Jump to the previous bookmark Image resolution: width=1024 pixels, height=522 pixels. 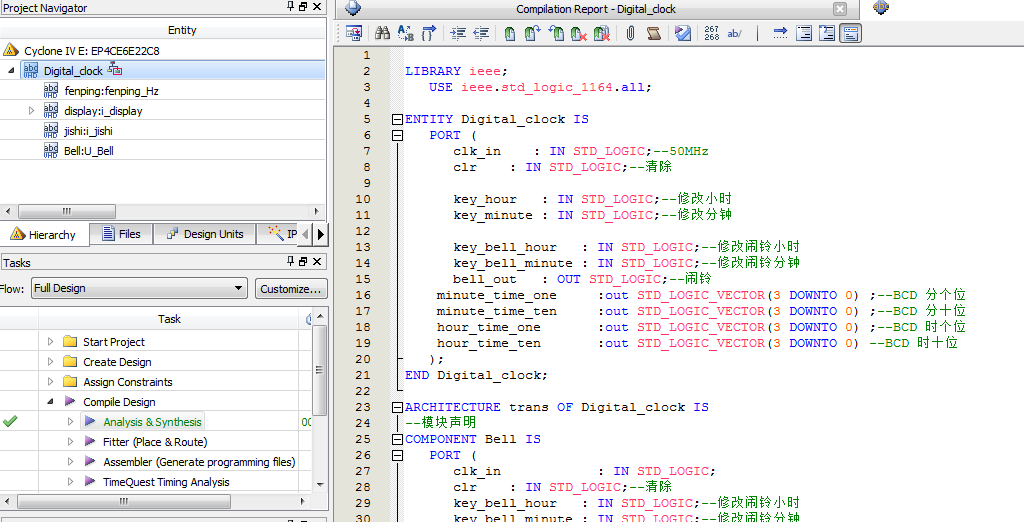(x=556, y=33)
